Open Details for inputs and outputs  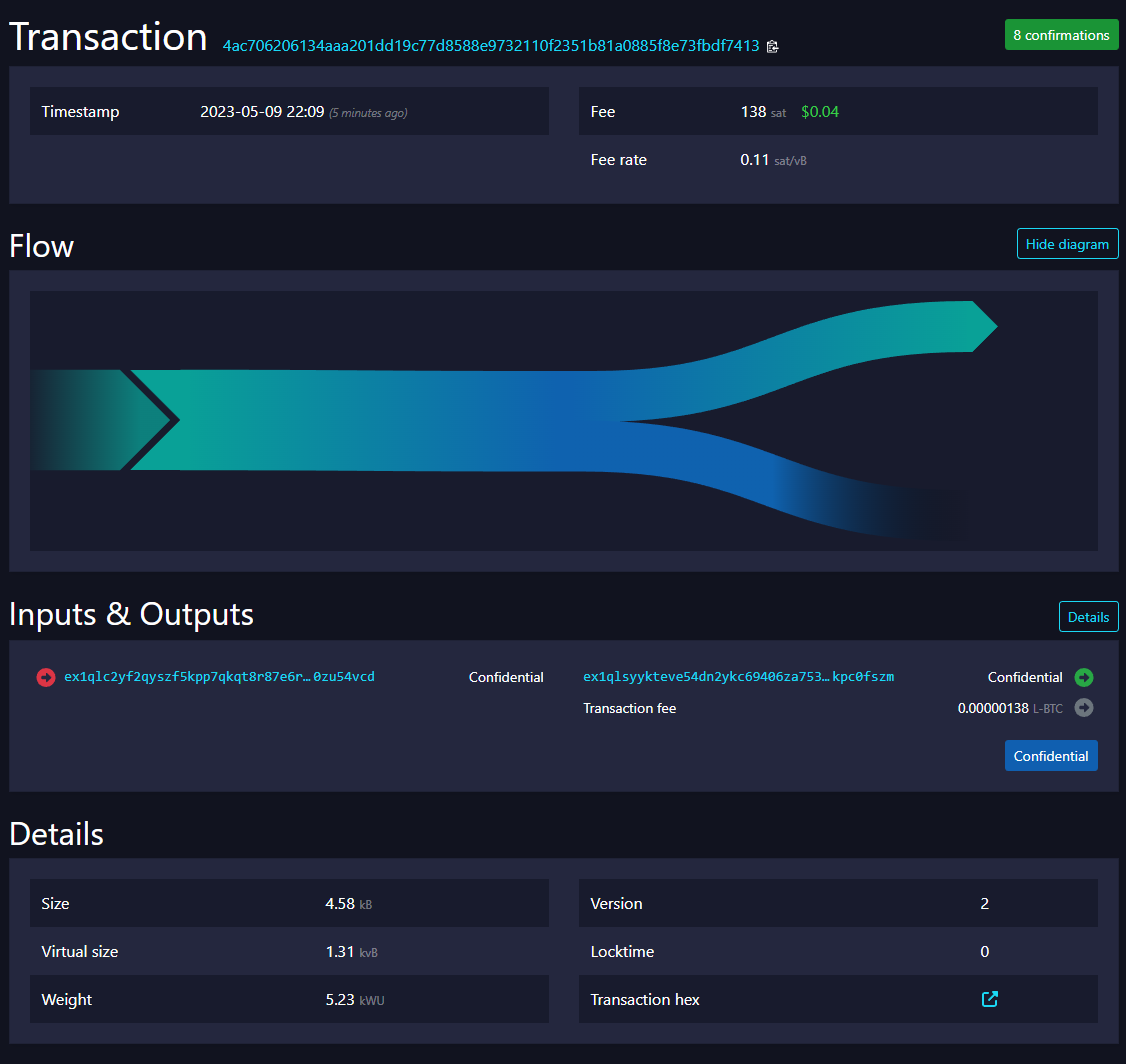coord(1088,616)
